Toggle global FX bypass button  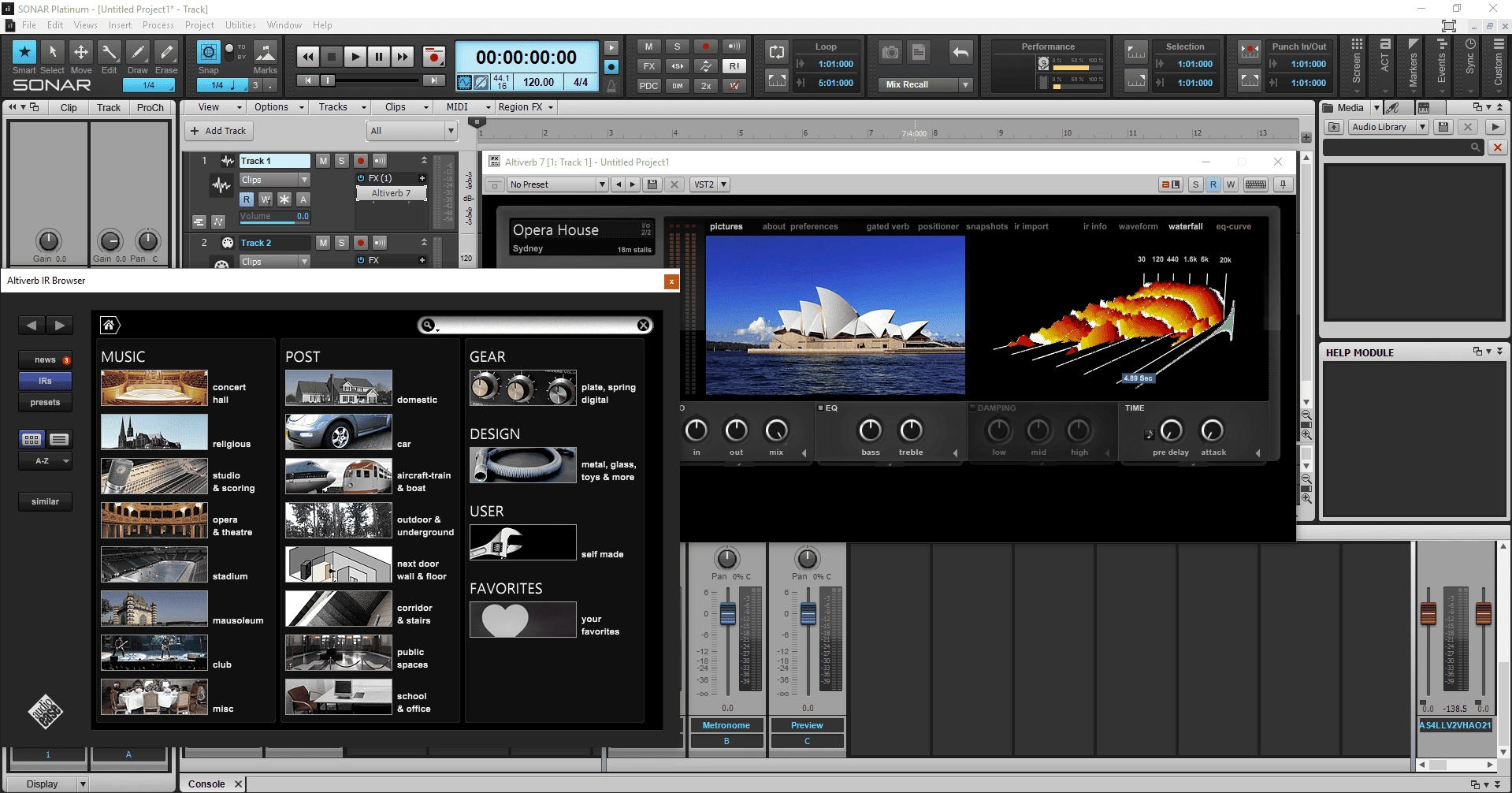pyautogui.click(x=648, y=66)
